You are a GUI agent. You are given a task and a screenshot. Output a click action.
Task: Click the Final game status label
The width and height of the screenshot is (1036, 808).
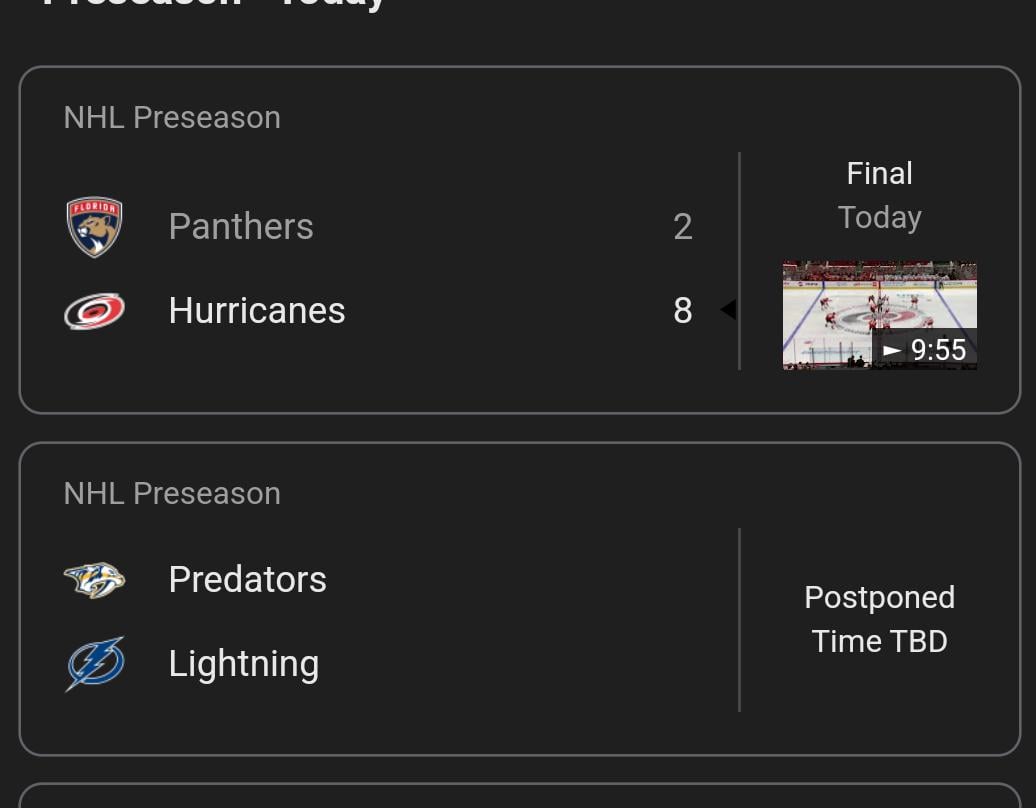(879, 174)
